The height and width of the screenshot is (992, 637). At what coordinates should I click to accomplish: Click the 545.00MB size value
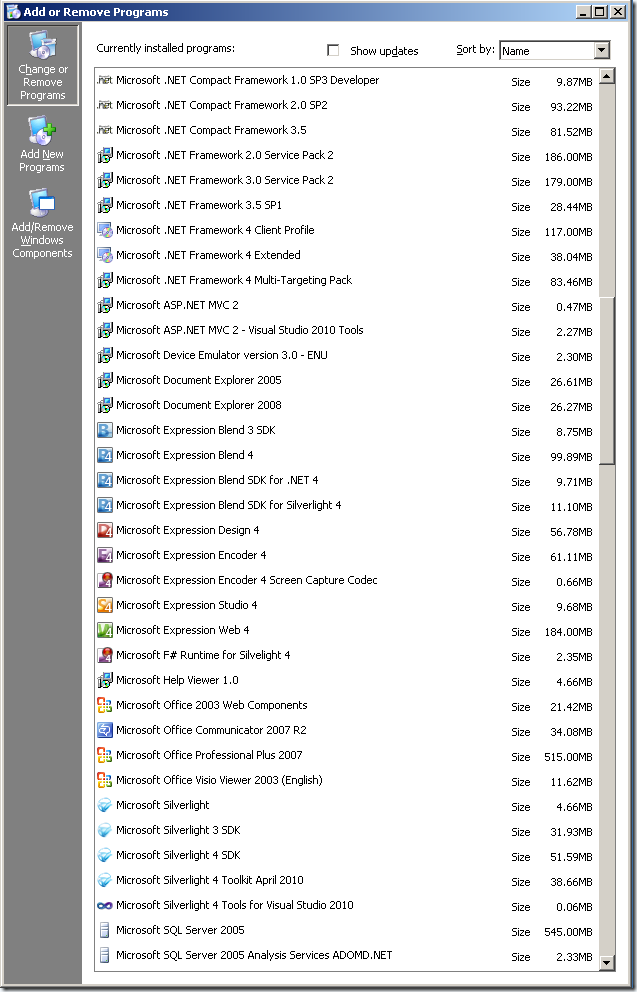click(x=569, y=932)
